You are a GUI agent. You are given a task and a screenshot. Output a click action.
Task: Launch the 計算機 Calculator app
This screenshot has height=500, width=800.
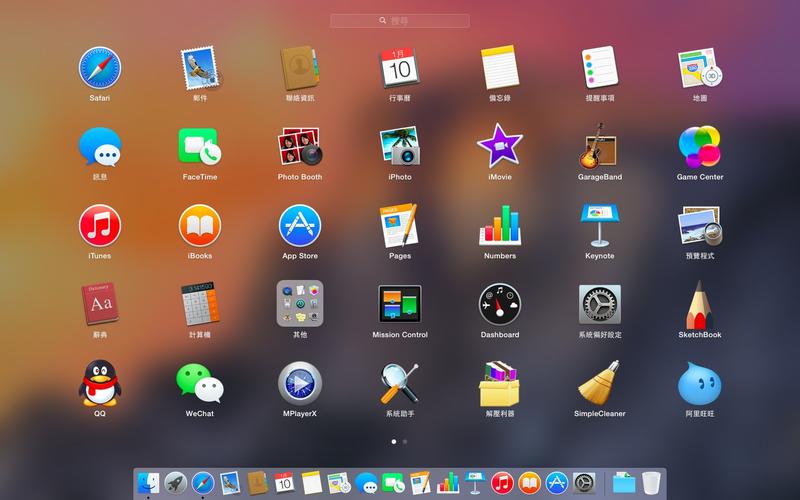(x=200, y=304)
